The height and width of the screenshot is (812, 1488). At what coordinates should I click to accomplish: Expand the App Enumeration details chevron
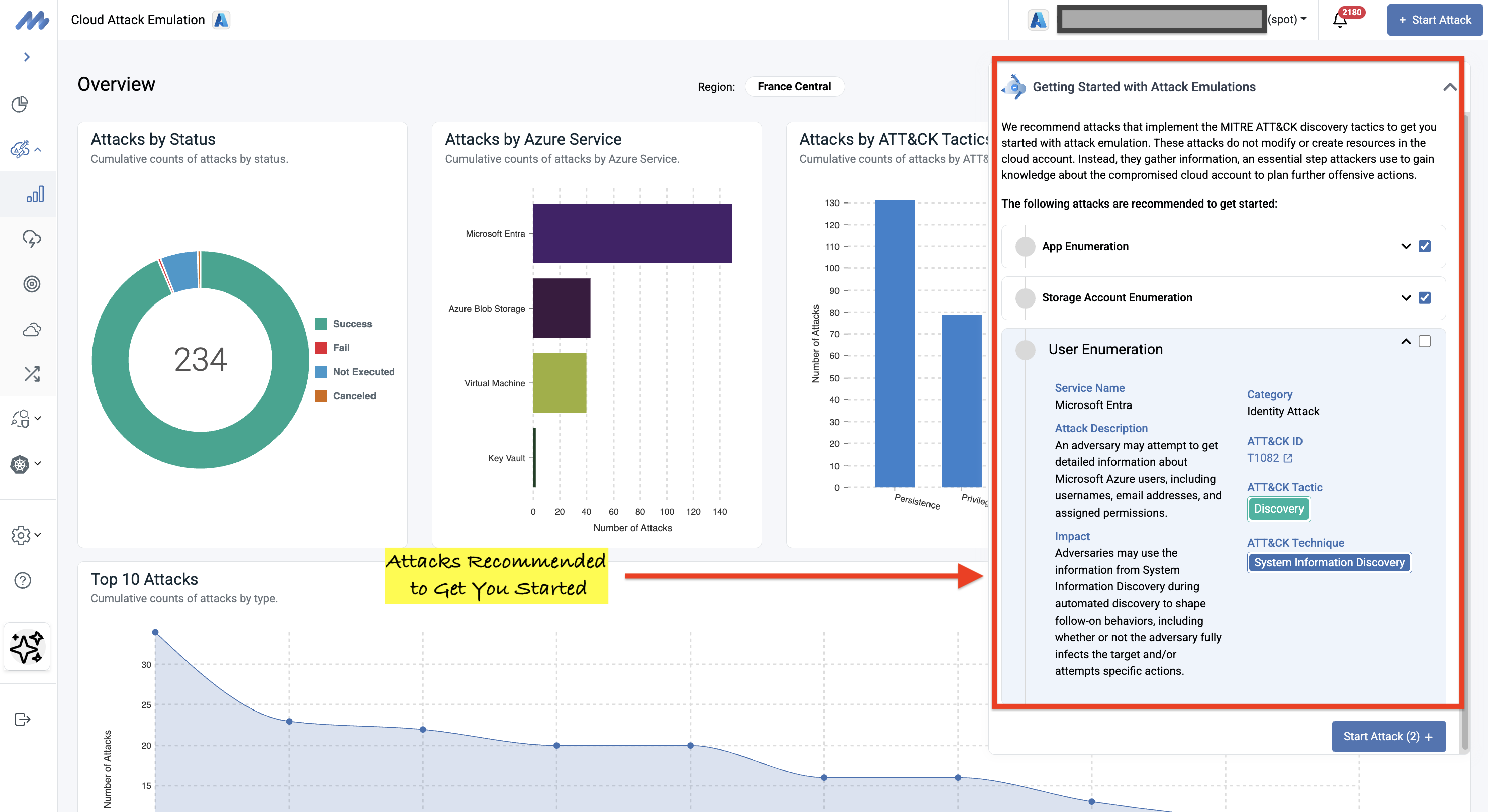pos(1406,247)
